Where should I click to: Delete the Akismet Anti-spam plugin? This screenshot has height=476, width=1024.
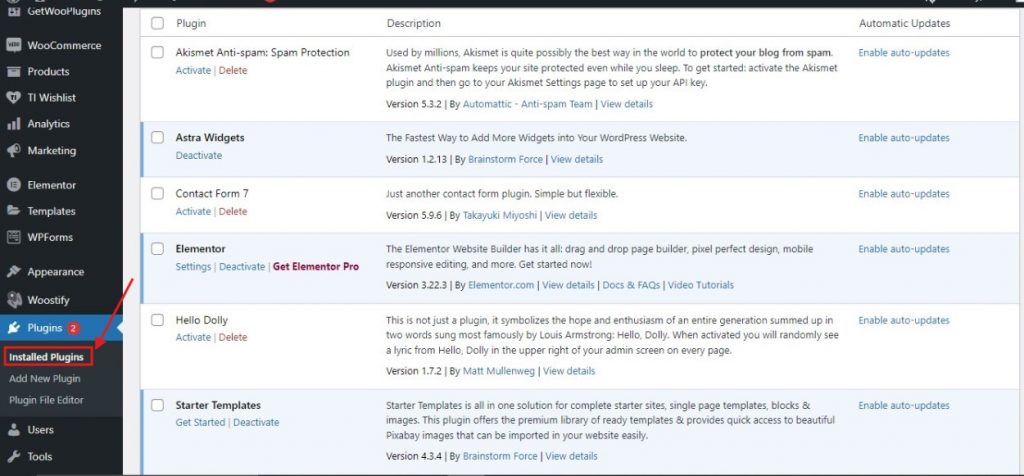tap(233, 71)
